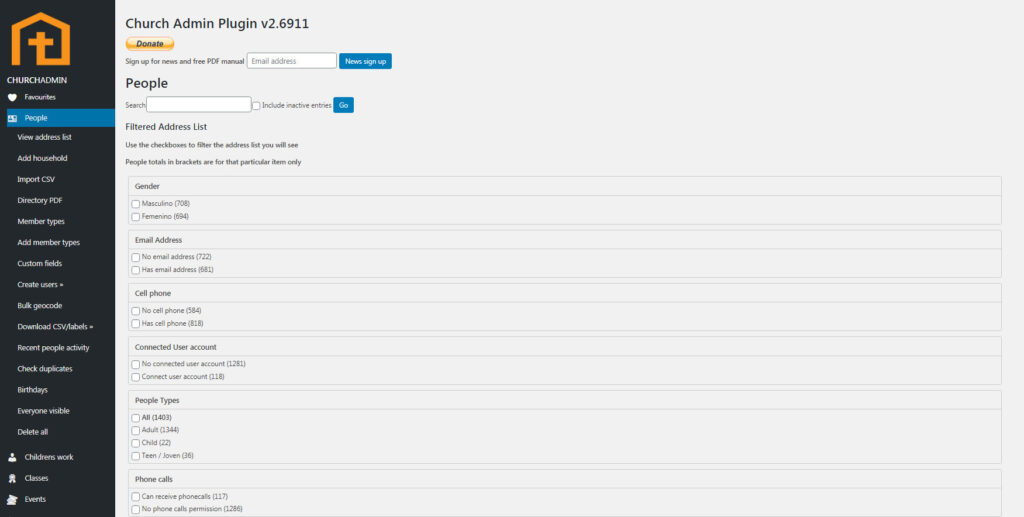Screen dimensions: 1024x517
Task: Click the Events sidebar icon
Action: [x=12, y=499]
